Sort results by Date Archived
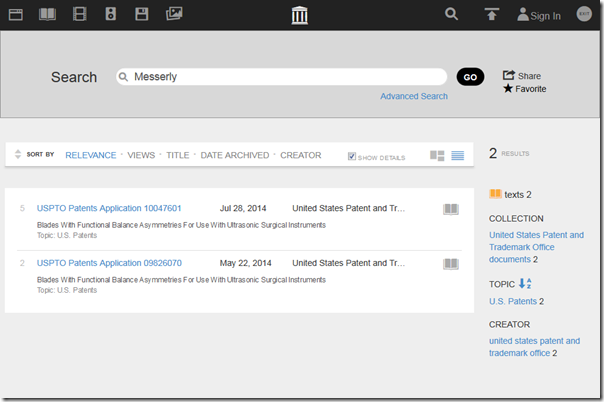The image size is (604, 402). tap(235, 155)
